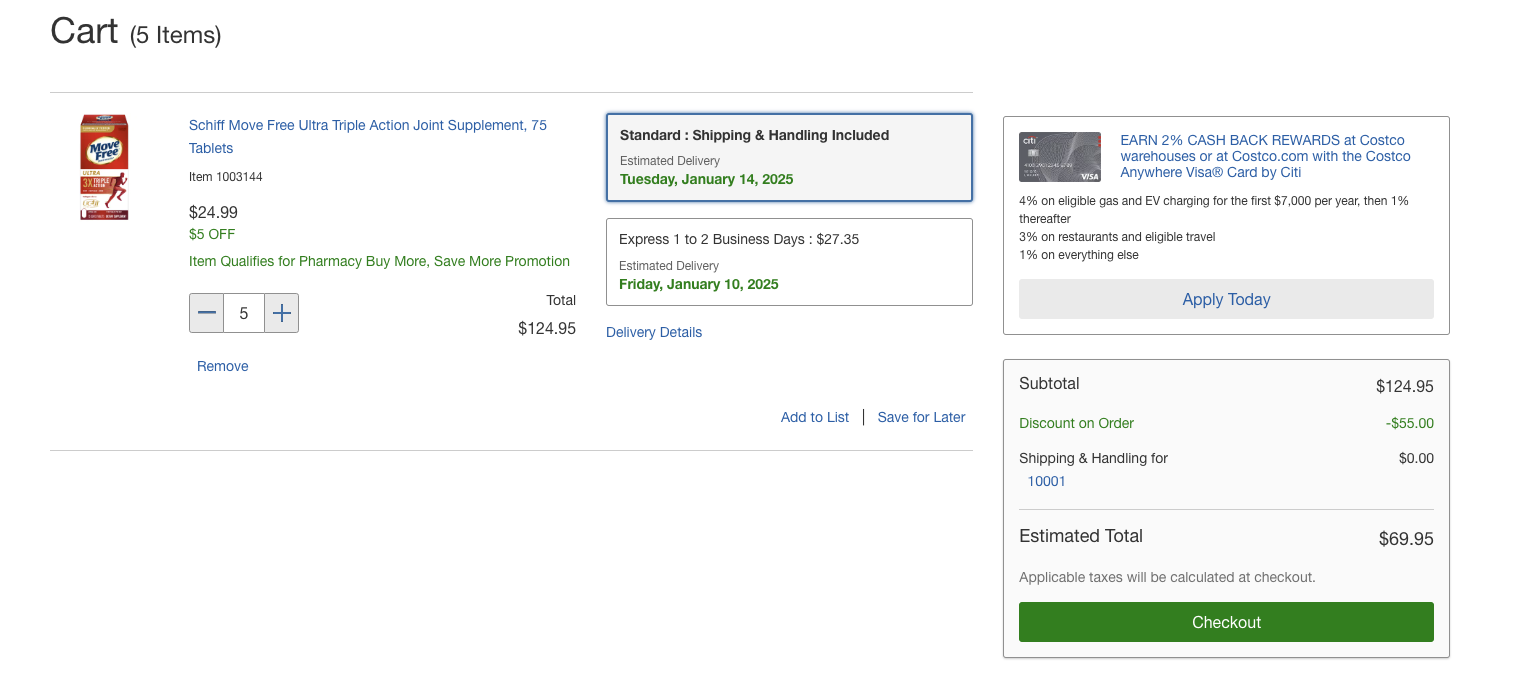Click the $24.99 unit price
This screenshot has height=687, width=1515.
click(x=213, y=212)
